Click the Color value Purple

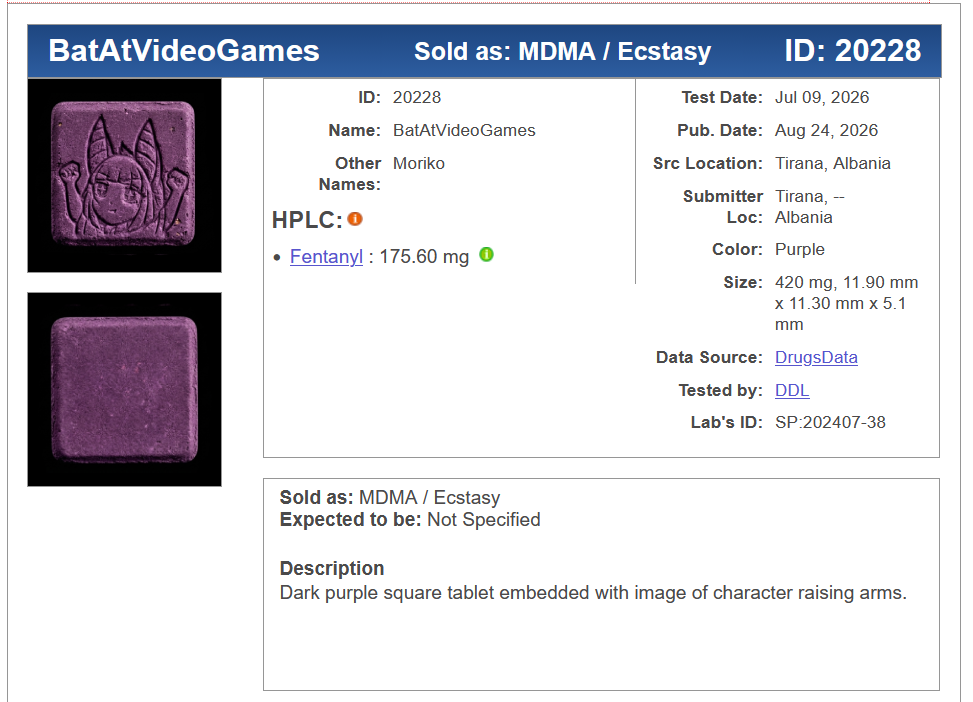point(800,250)
